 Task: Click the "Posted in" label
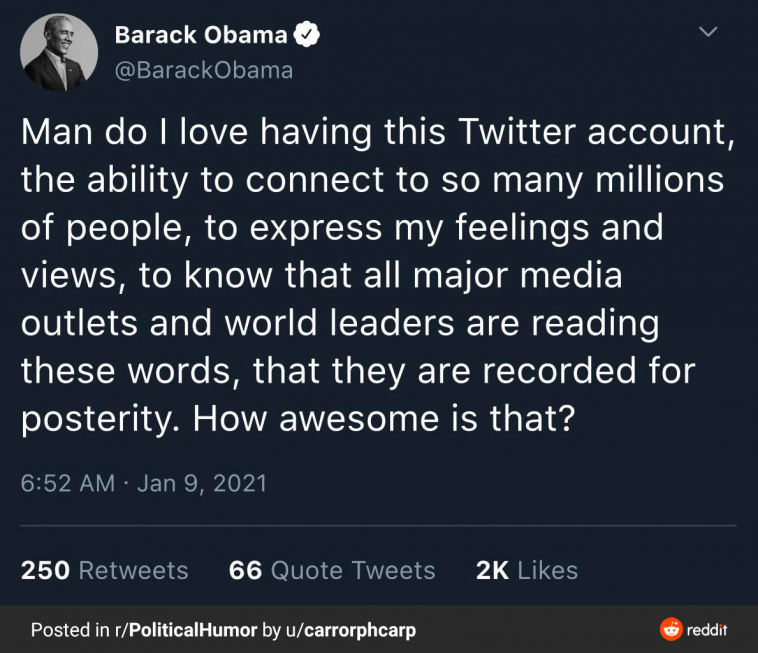[x=70, y=630]
